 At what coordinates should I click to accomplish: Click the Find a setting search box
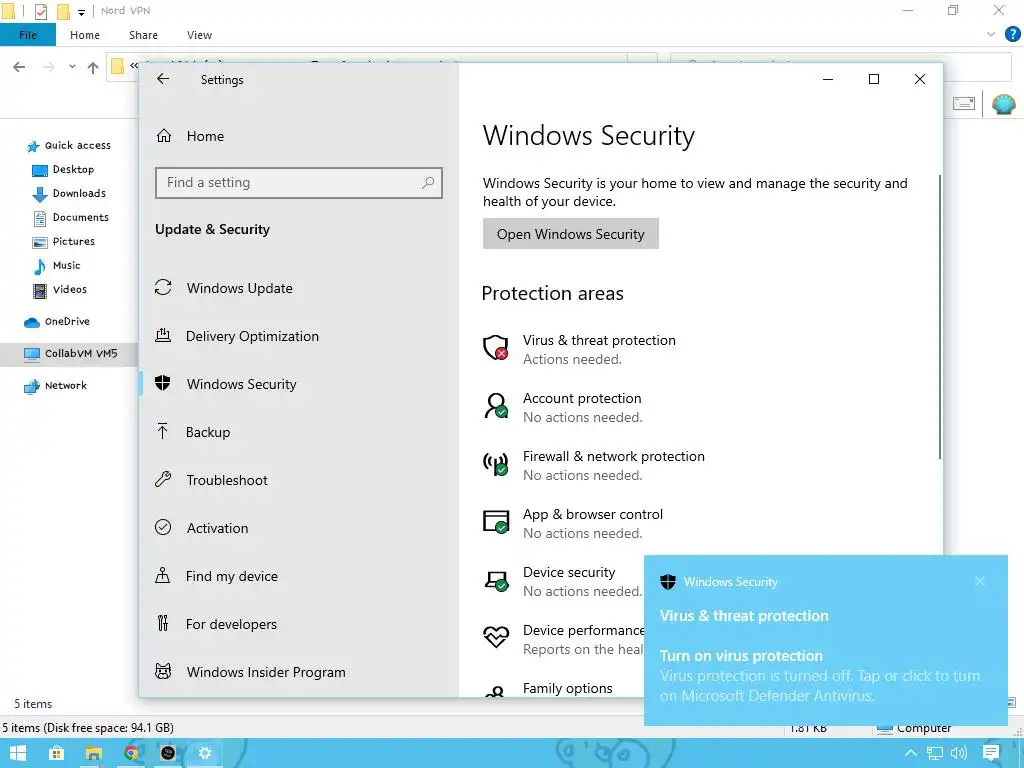(298, 183)
